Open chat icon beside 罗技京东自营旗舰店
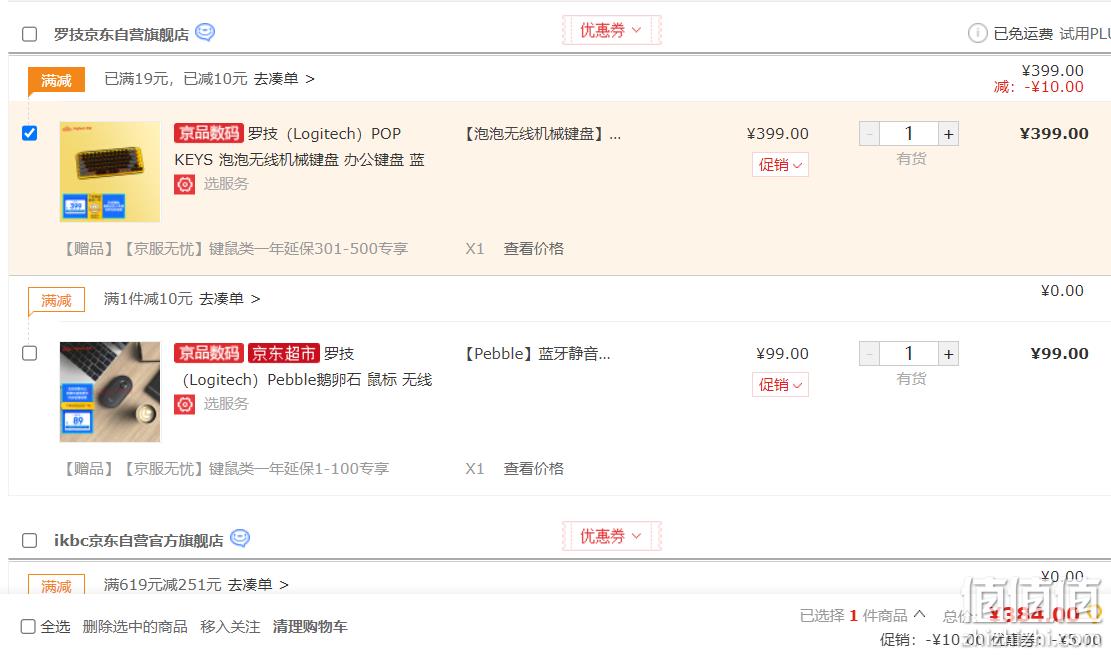The width and height of the screenshot is (1111, 656). pos(205,33)
